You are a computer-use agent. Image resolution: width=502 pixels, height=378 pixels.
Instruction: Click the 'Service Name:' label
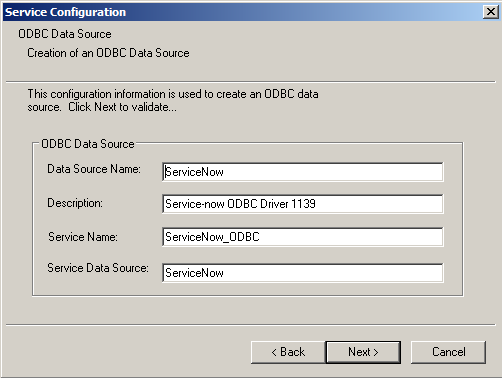coord(83,237)
